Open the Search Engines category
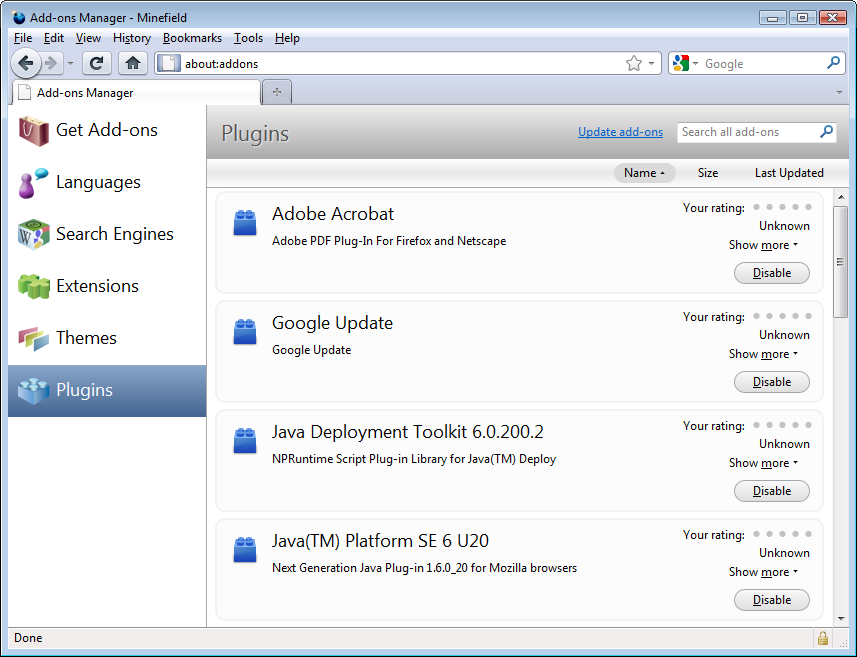Screen dimensions: 857x657 (107, 234)
